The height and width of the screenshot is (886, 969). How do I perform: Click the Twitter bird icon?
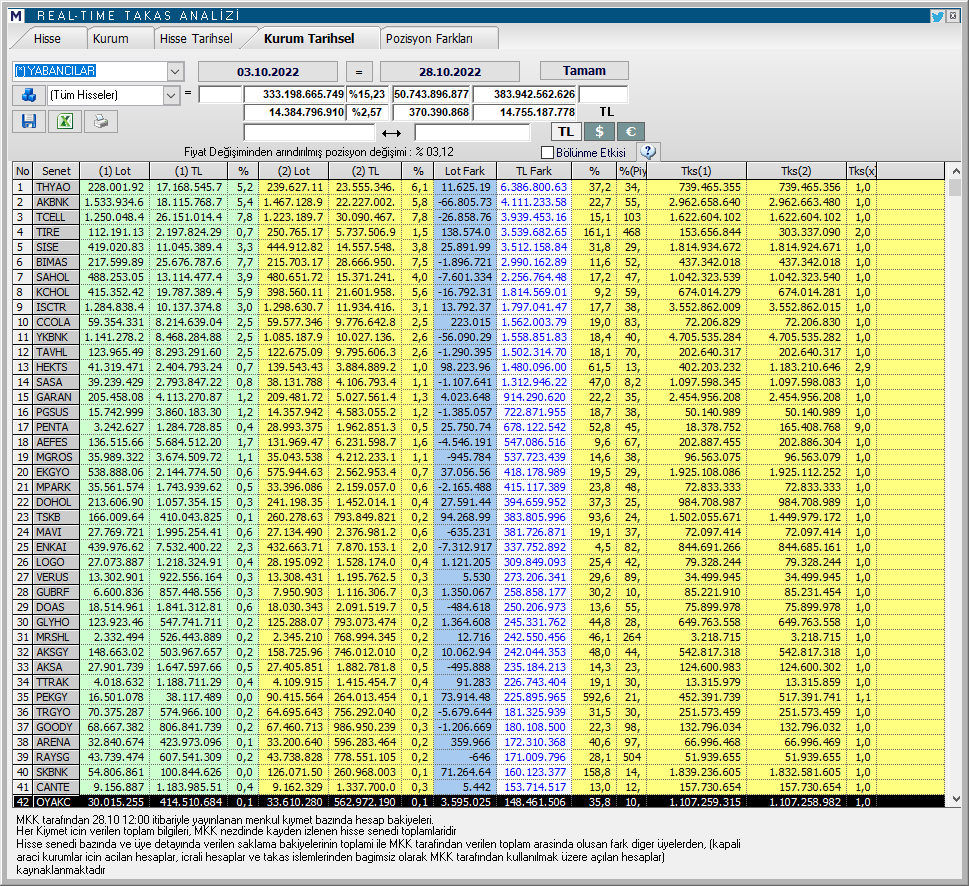pyautogui.click(x=937, y=16)
